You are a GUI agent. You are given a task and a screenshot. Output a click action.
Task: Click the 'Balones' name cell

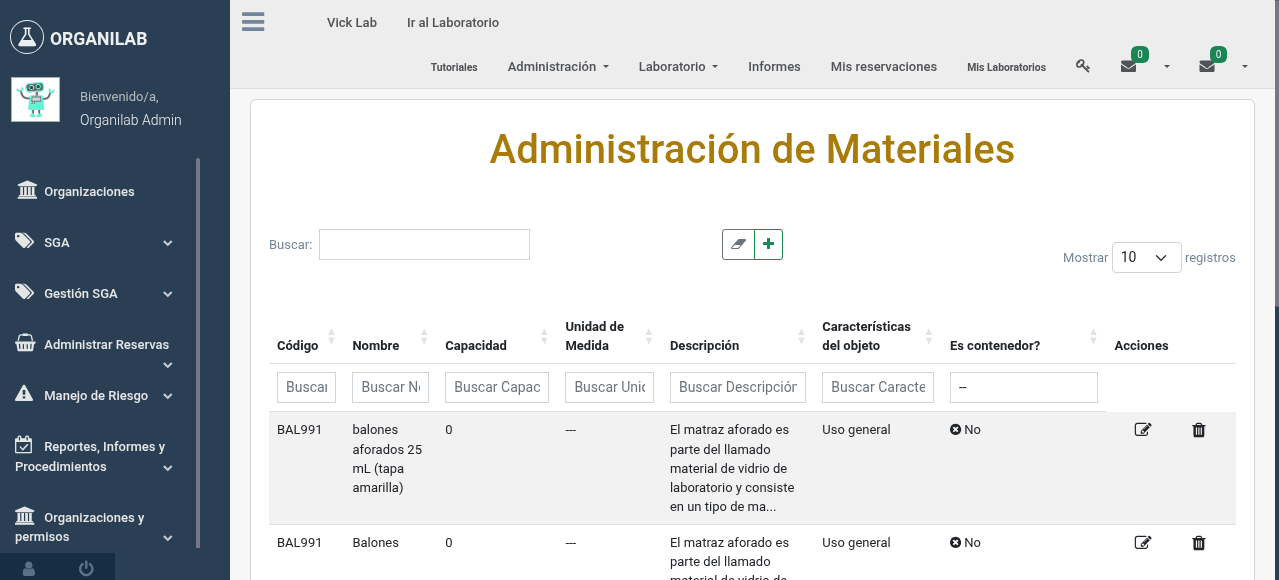[x=375, y=543]
